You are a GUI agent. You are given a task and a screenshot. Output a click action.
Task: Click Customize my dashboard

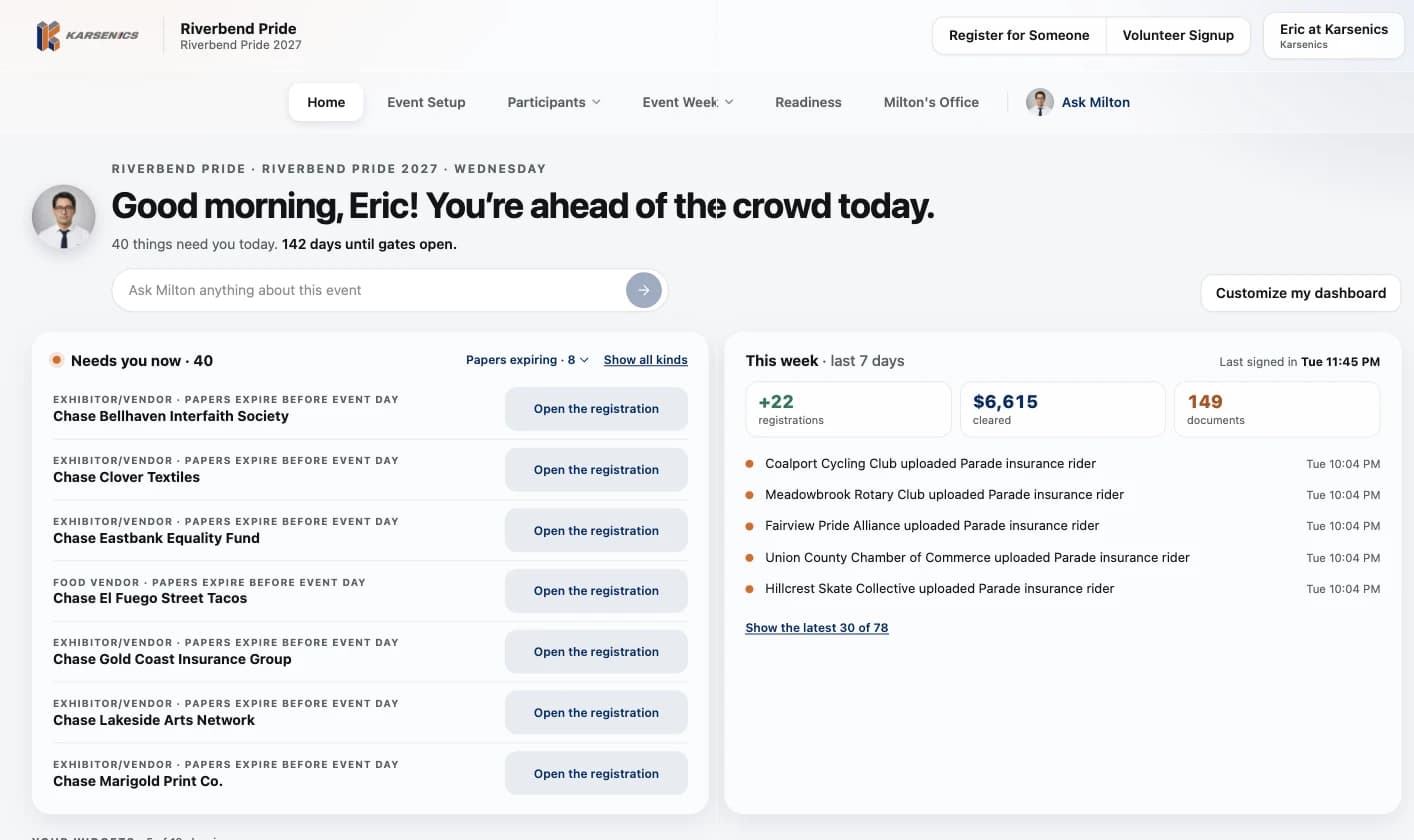point(1301,293)
